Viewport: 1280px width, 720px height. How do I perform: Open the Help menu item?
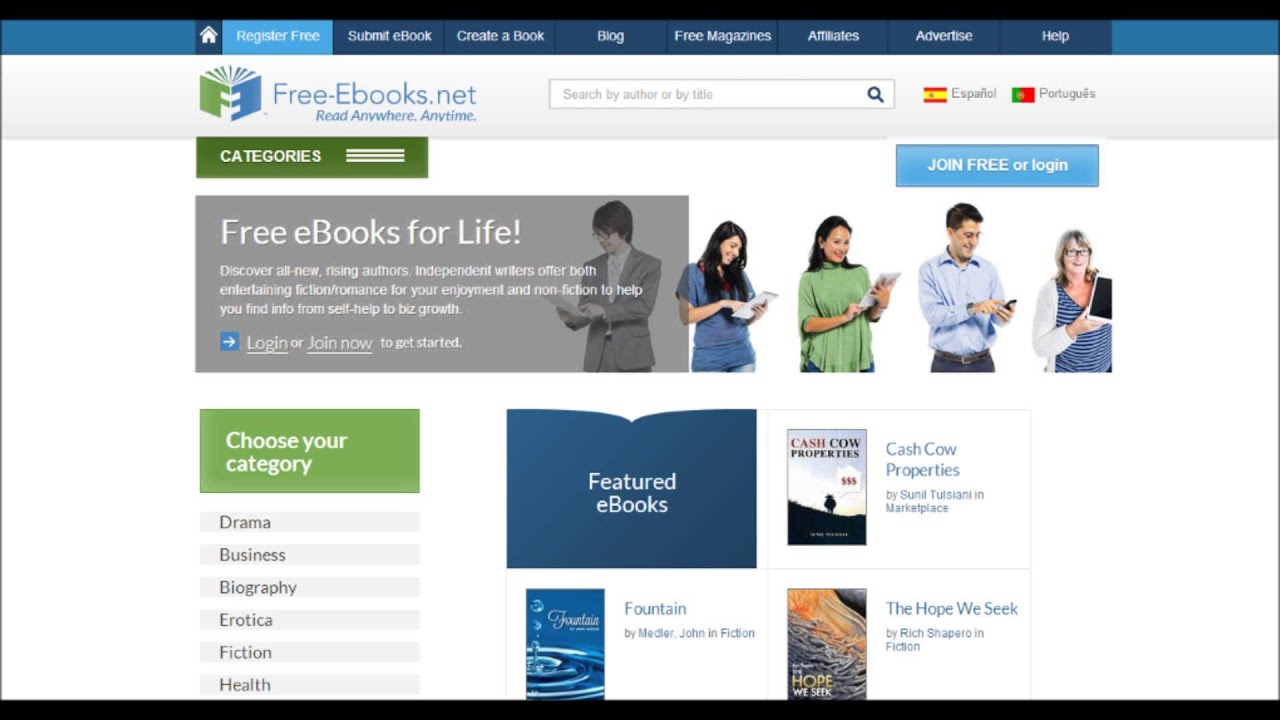point(1055,36)
